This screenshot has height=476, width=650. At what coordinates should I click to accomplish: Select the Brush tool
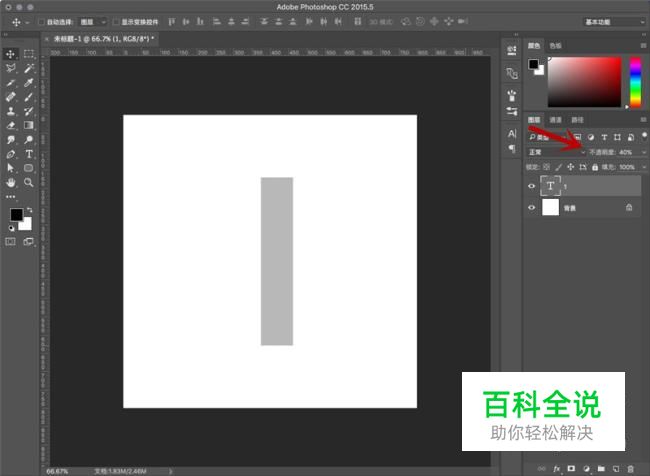point(29,97)
